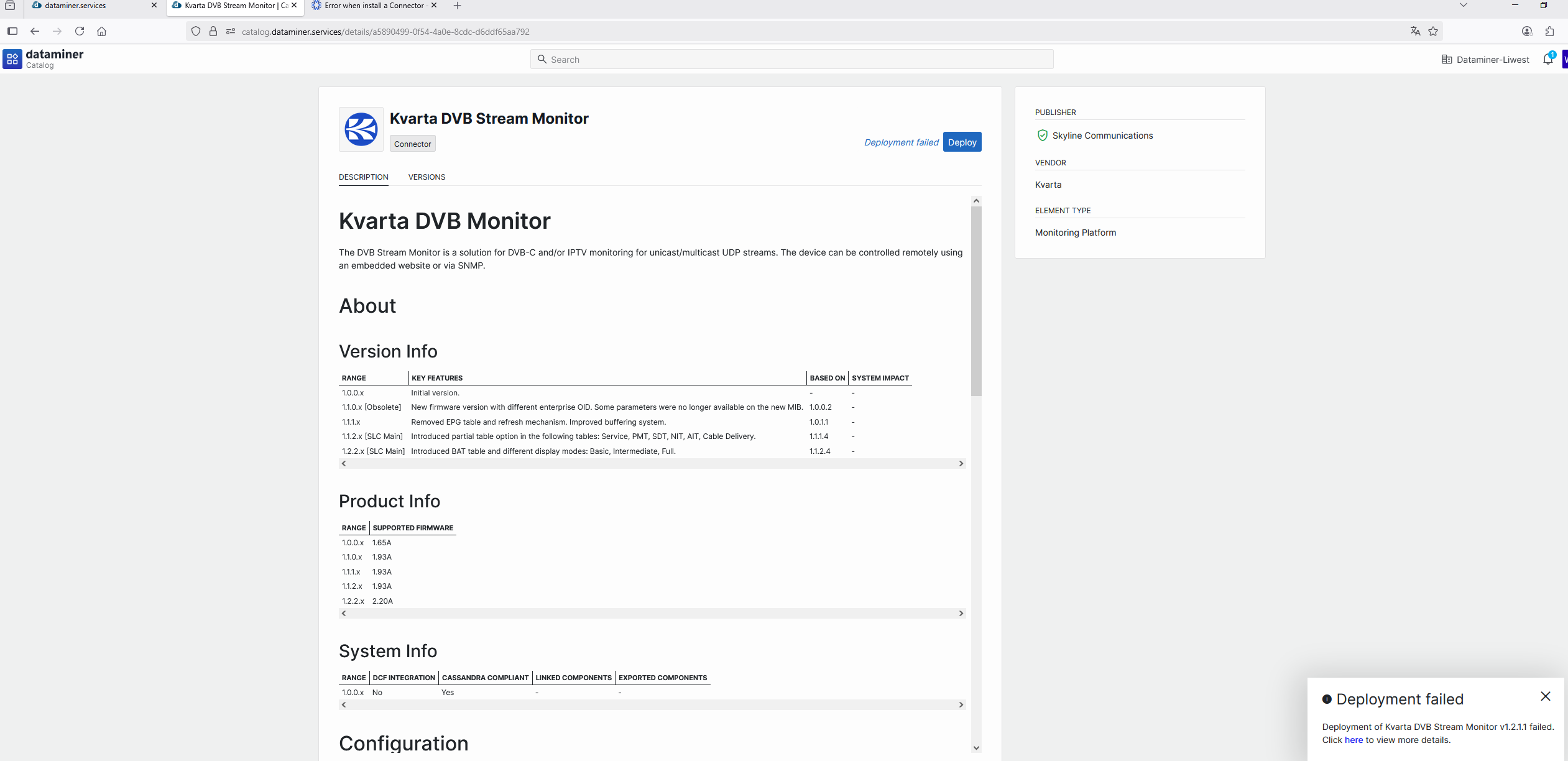Click the browser Forward arrow
Viewport: 1568px width, 761px height.
(57, 31)
